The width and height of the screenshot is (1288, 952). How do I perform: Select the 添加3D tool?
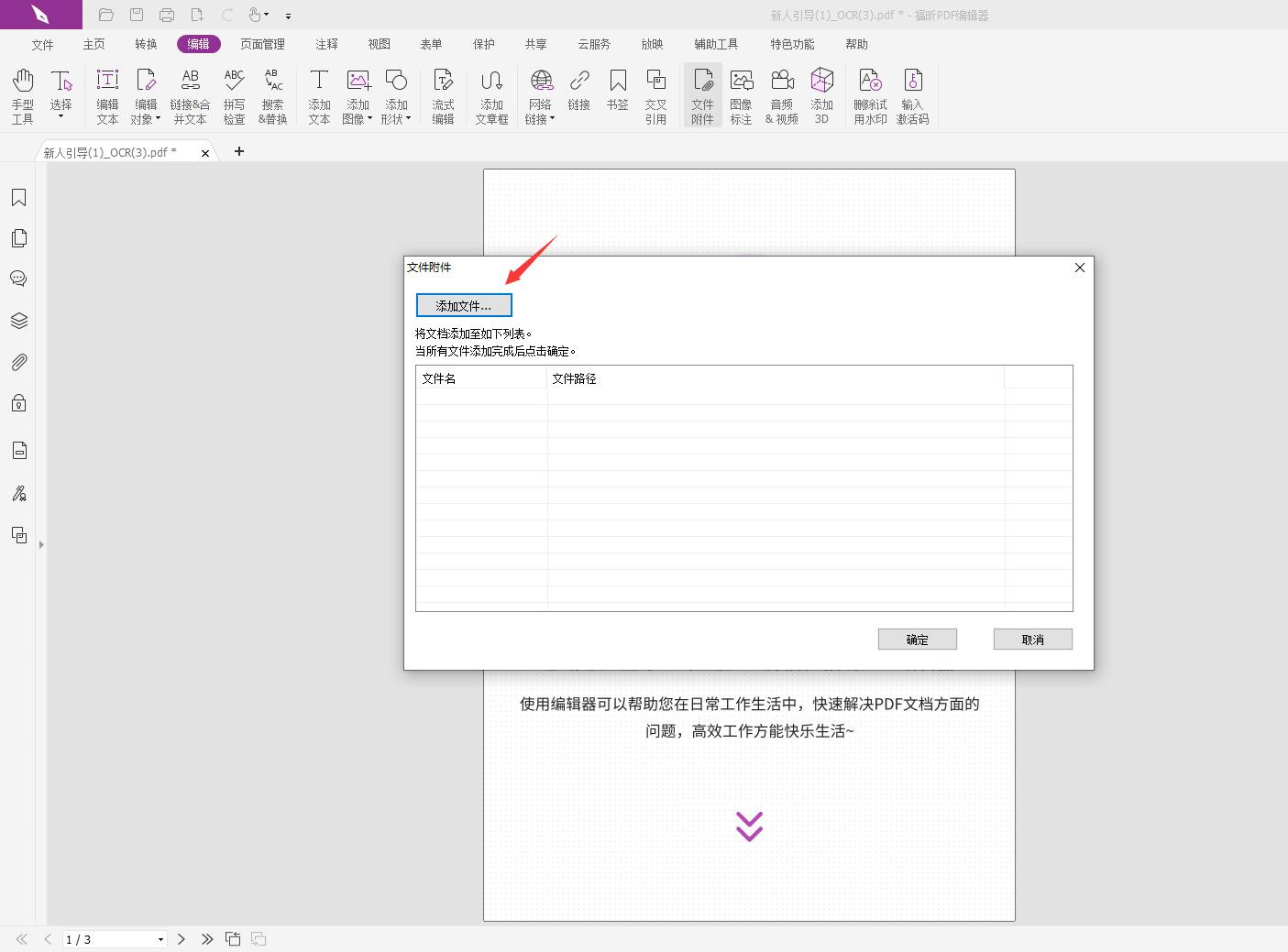[821, 92]
